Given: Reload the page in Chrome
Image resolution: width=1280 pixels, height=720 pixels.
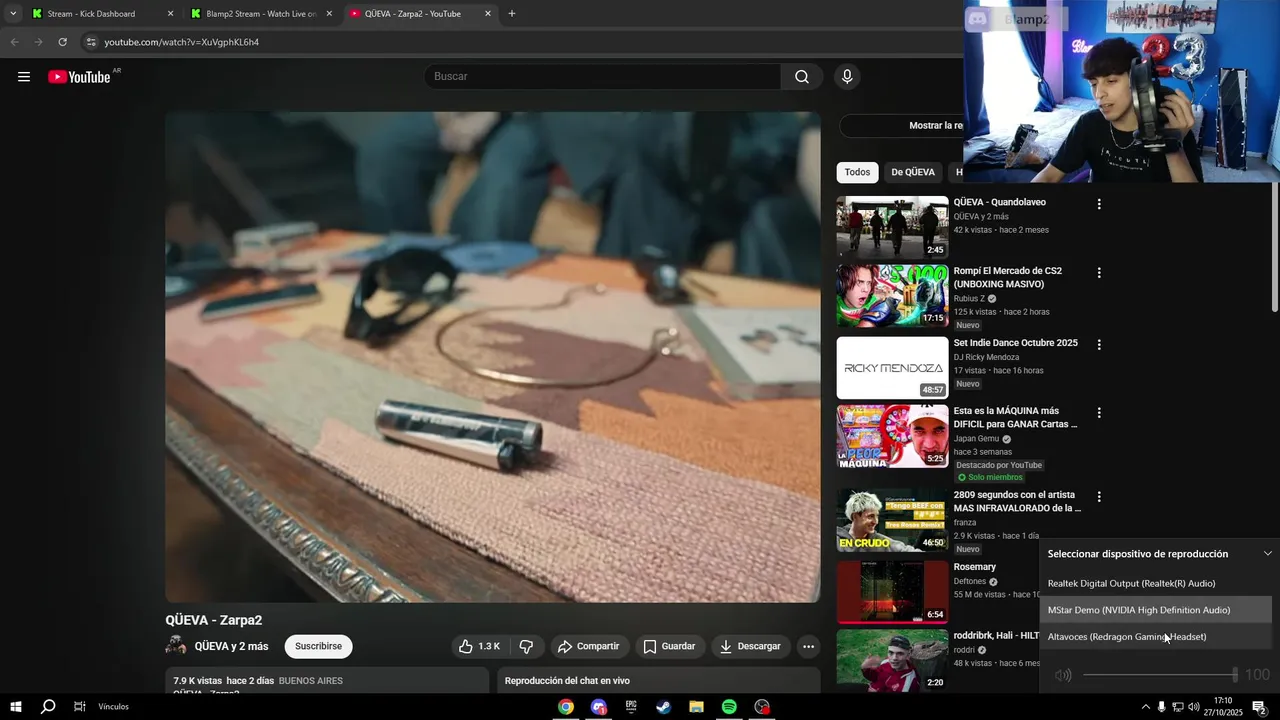Looking at the screenshot, I should (62, 42).
